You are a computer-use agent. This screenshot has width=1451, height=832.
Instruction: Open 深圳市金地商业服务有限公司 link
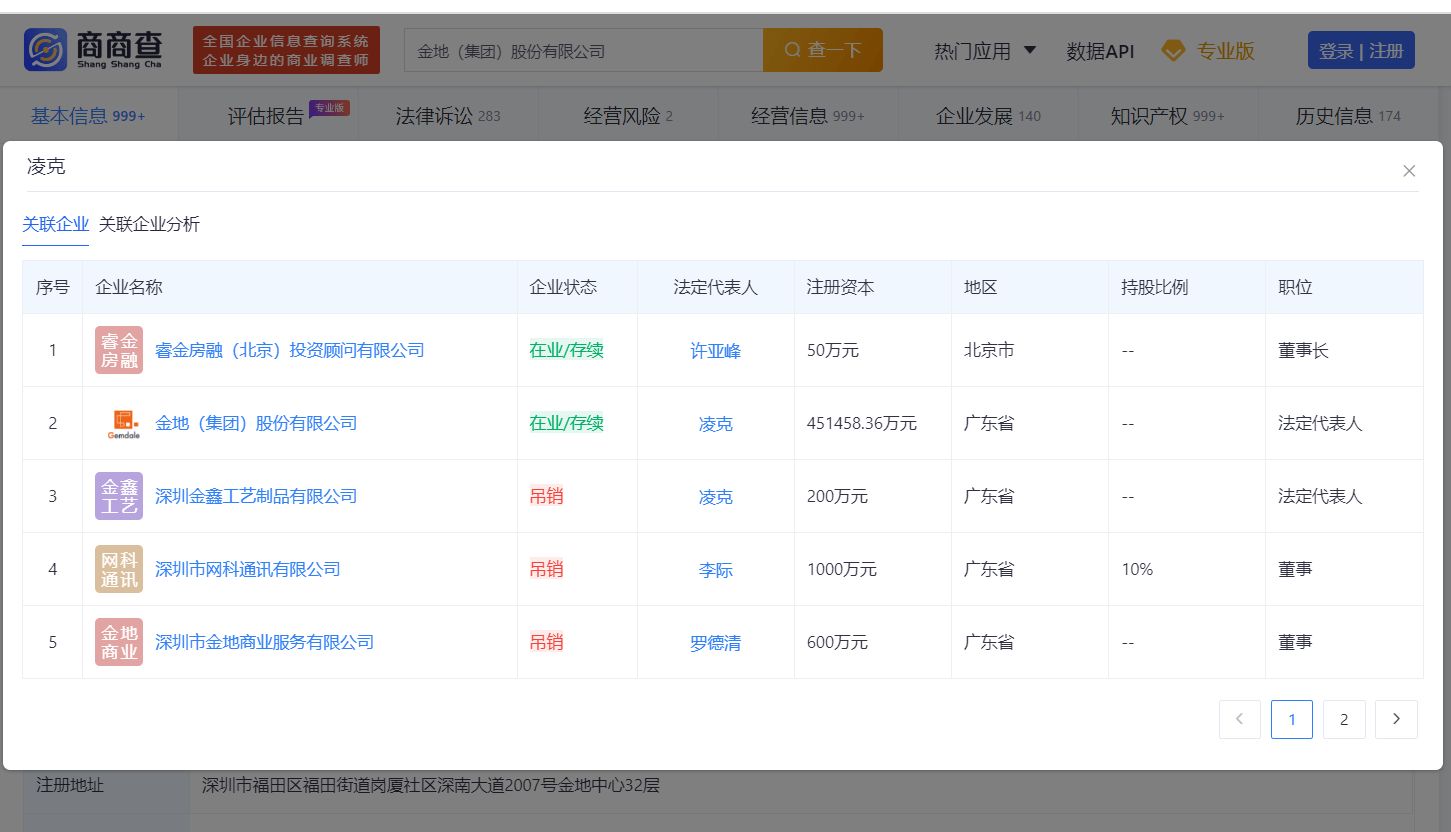coord(265,642)
